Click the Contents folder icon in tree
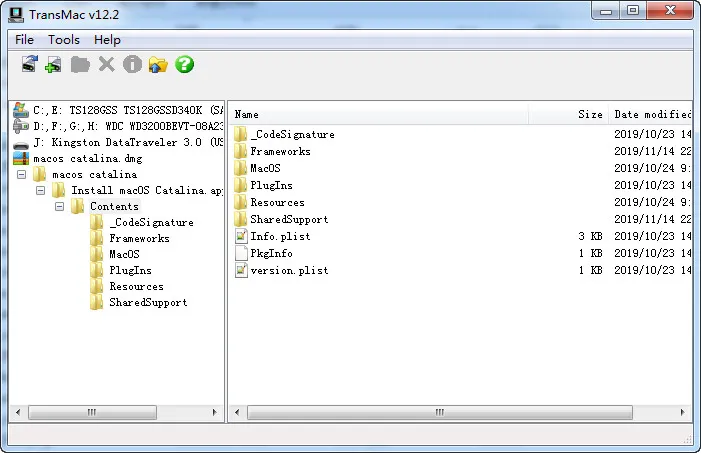 (x=77, y=206)
